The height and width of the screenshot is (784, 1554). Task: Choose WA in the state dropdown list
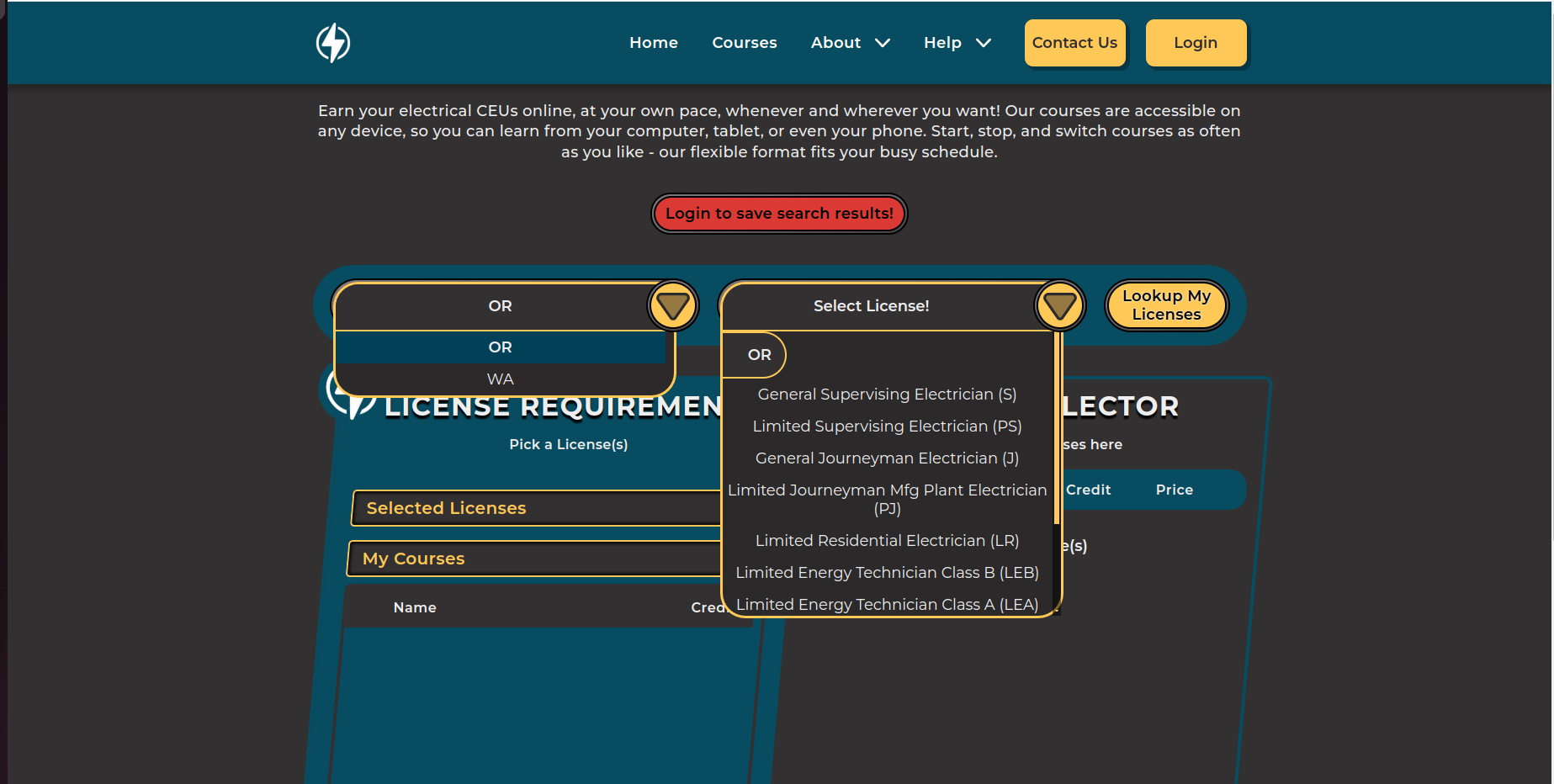tap(500, 379)
